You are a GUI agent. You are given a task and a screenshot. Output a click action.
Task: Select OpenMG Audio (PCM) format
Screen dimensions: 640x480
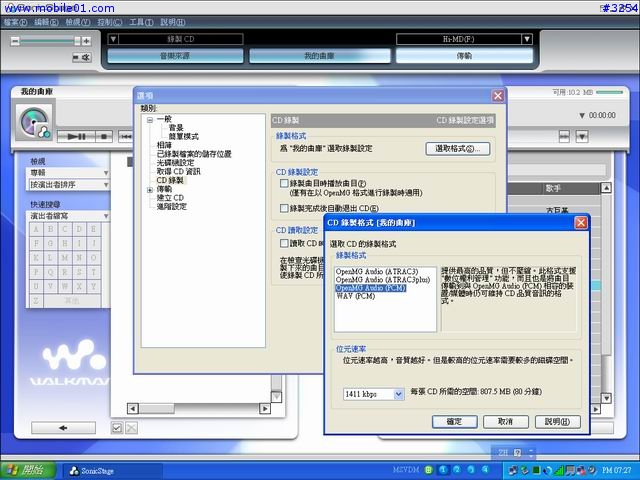click(x=371, y=288)
